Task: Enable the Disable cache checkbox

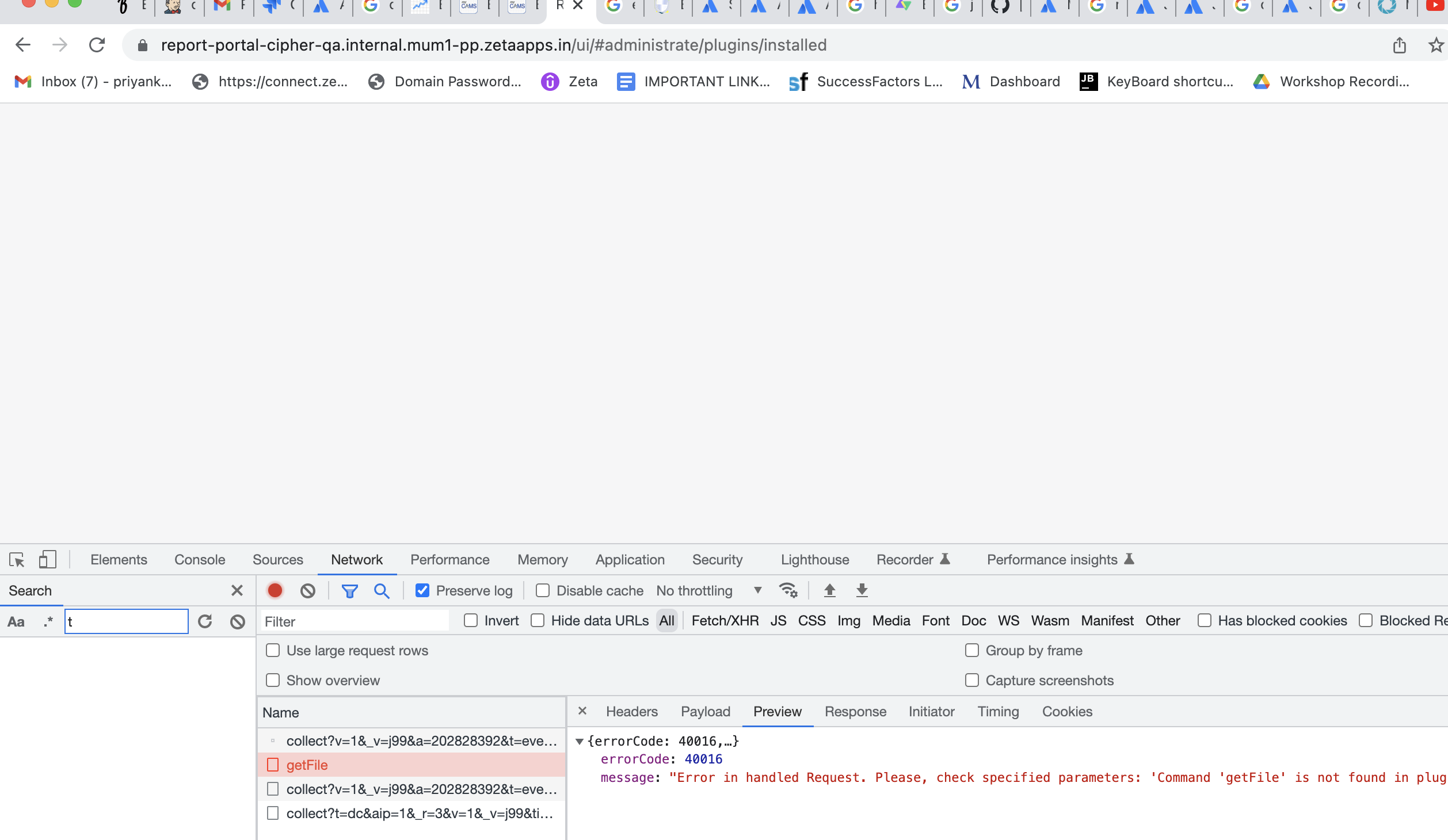Action: pos(543,590)
